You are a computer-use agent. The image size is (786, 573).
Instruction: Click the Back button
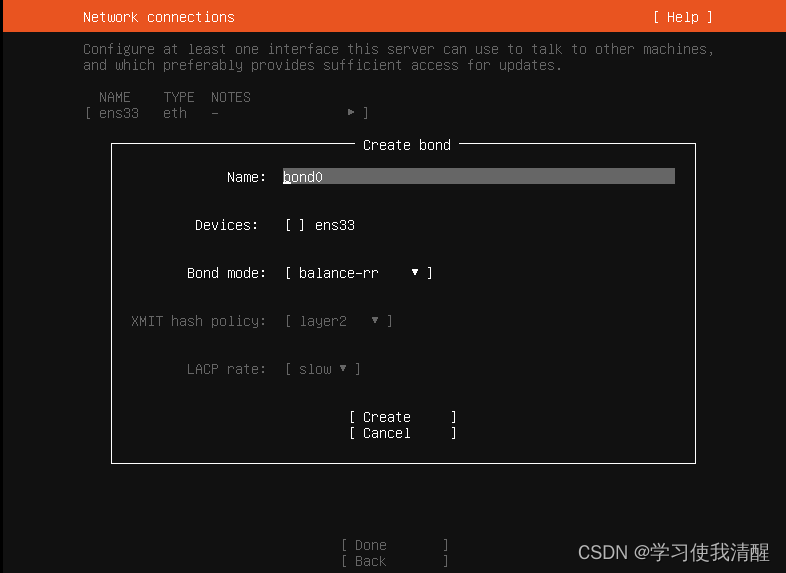395,561
